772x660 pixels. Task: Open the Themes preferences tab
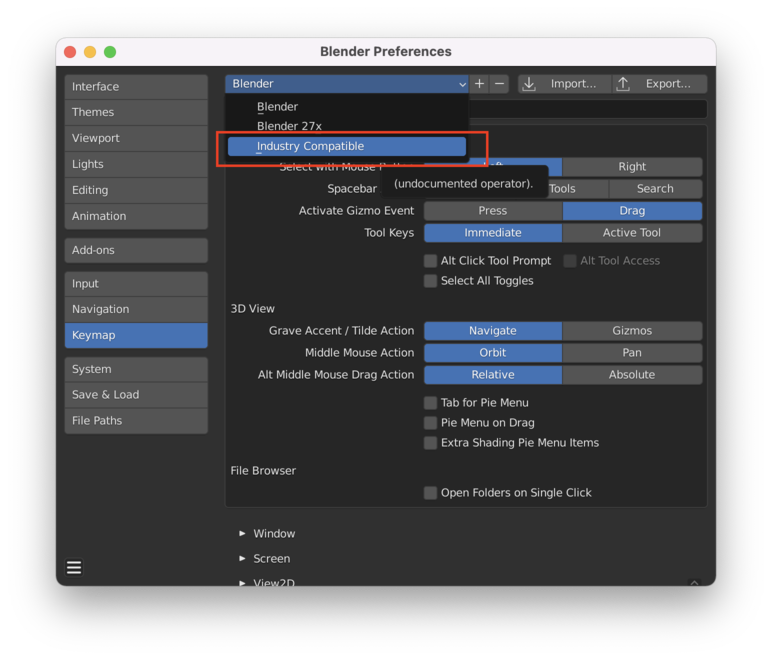tap(136, 112)
